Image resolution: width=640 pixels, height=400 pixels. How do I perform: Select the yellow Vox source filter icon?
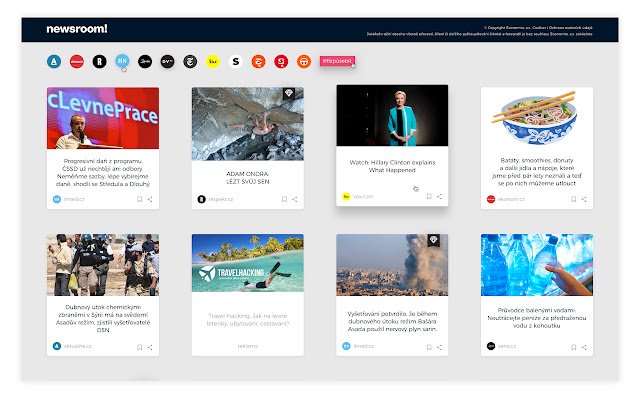pos(213,62)
